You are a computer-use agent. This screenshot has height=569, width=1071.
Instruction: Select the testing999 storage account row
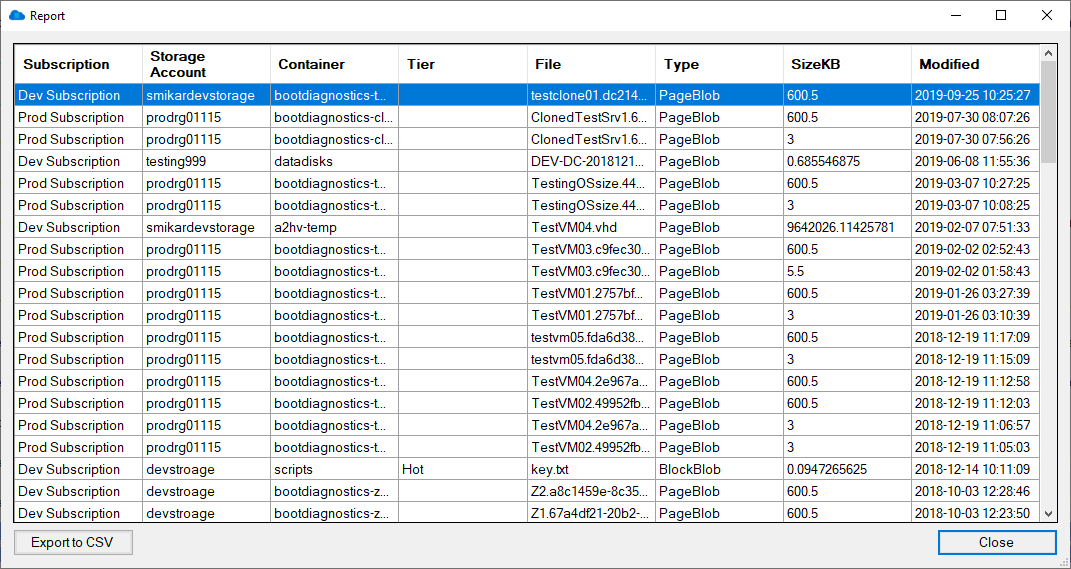click(527, 161)
